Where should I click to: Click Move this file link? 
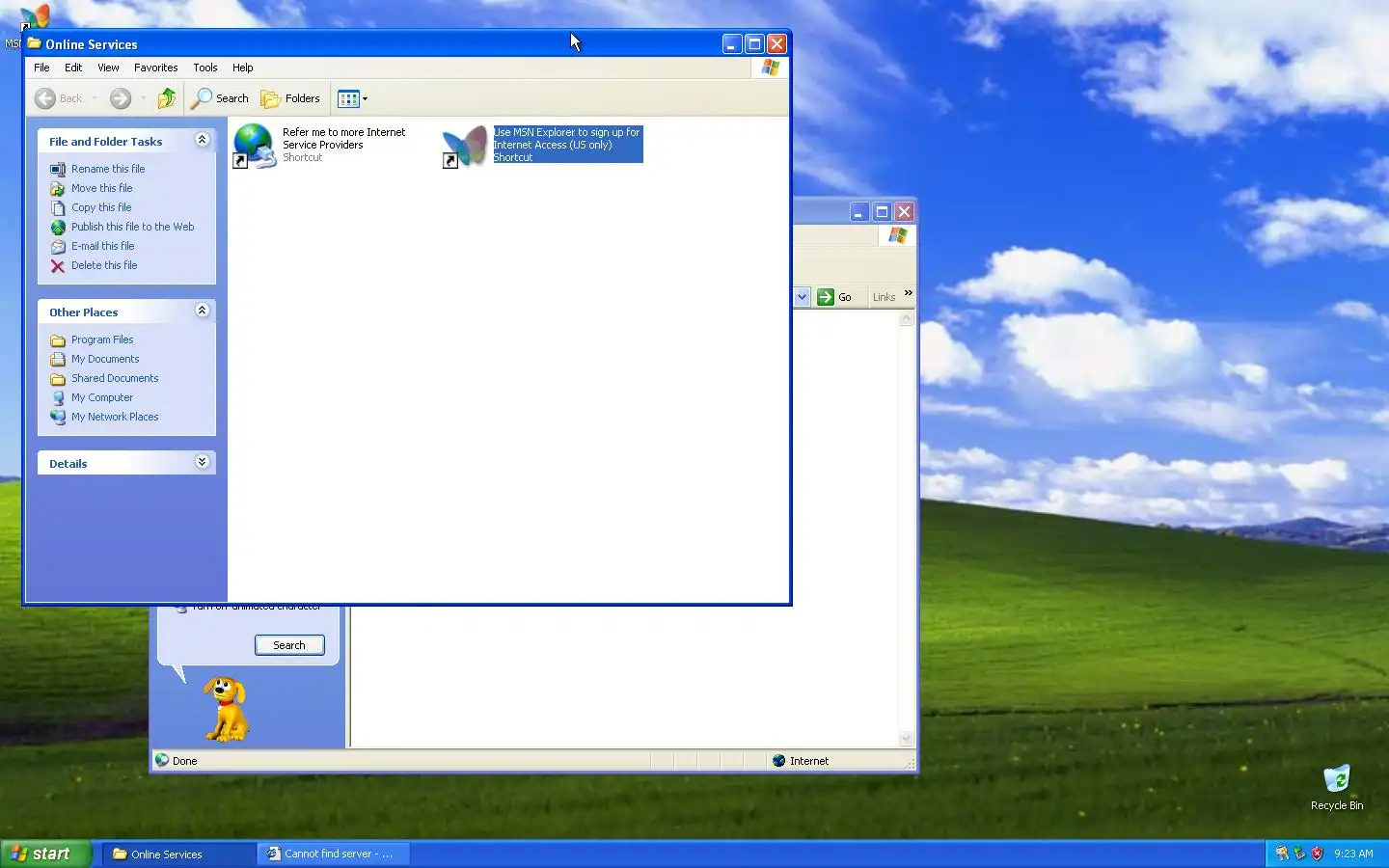tap(102, 188)
